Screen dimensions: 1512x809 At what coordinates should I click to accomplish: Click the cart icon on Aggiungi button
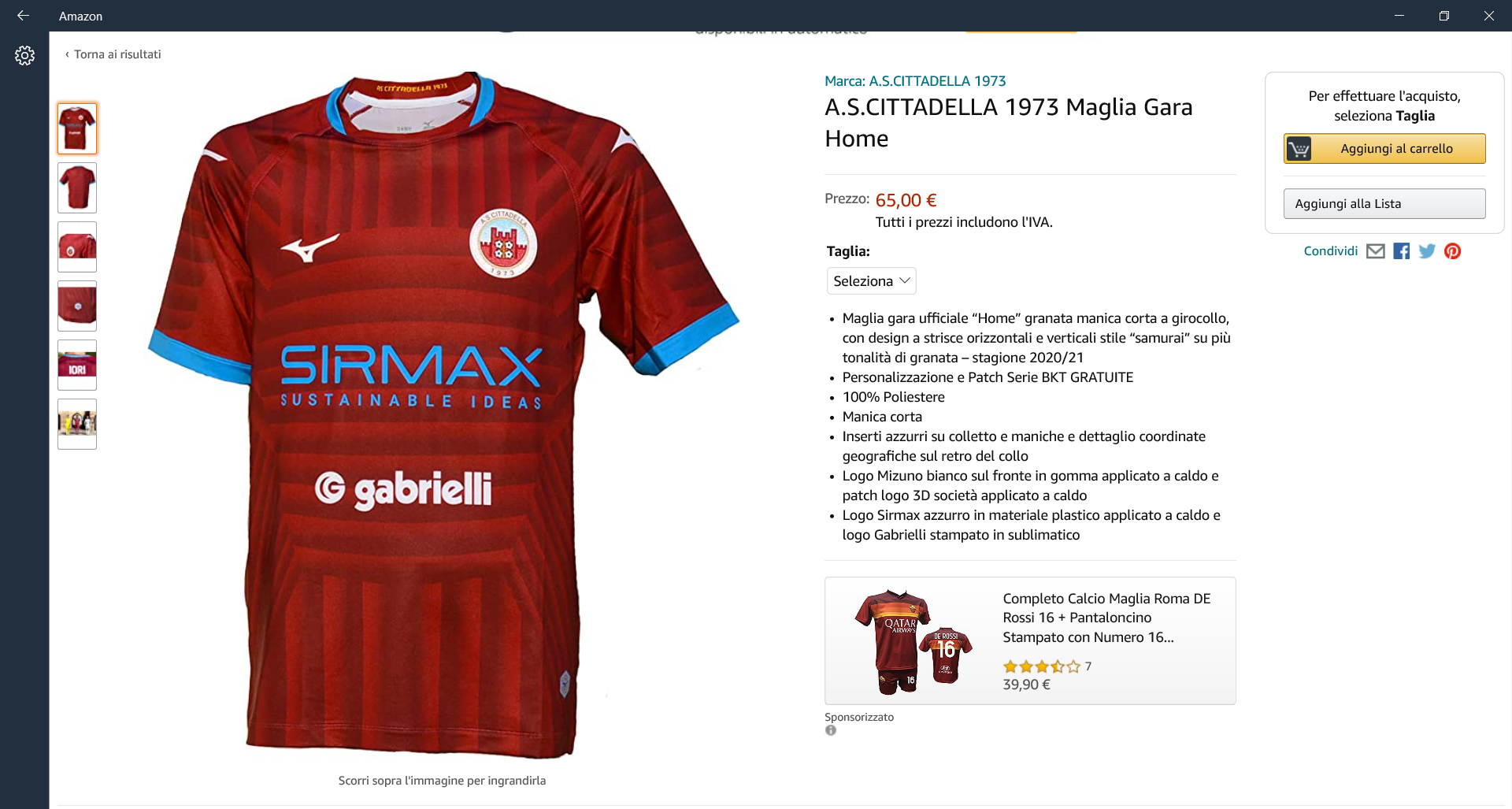click(x=1299, y=148)
